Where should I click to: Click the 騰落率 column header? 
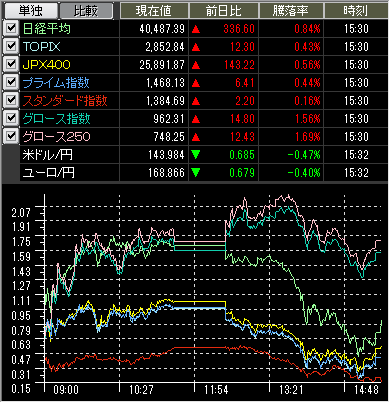pos(291,11)
